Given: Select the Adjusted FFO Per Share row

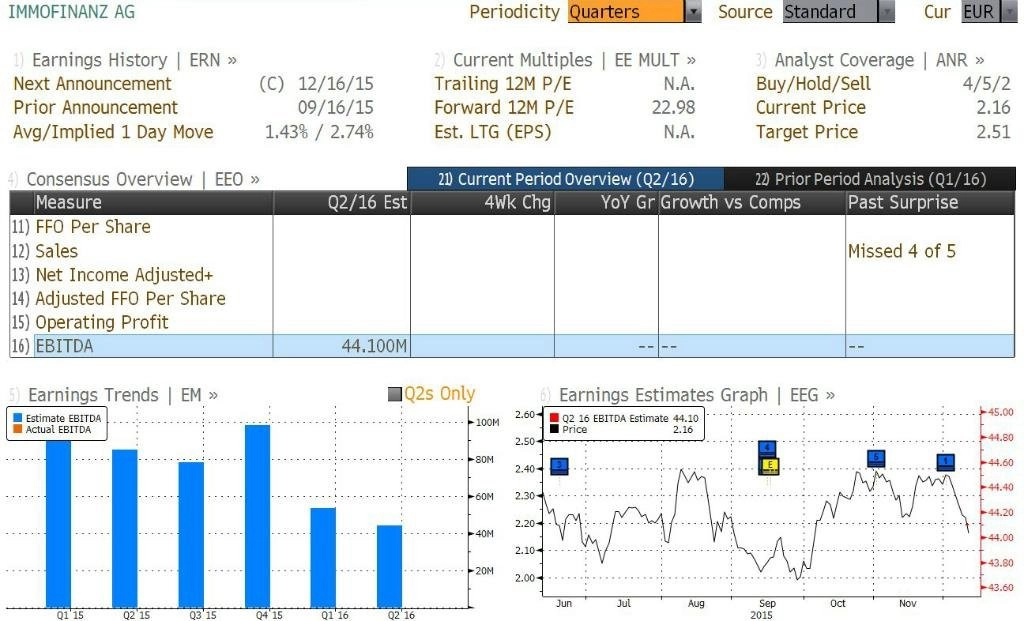Looking at the screenshot, I should tap(512, 298).
